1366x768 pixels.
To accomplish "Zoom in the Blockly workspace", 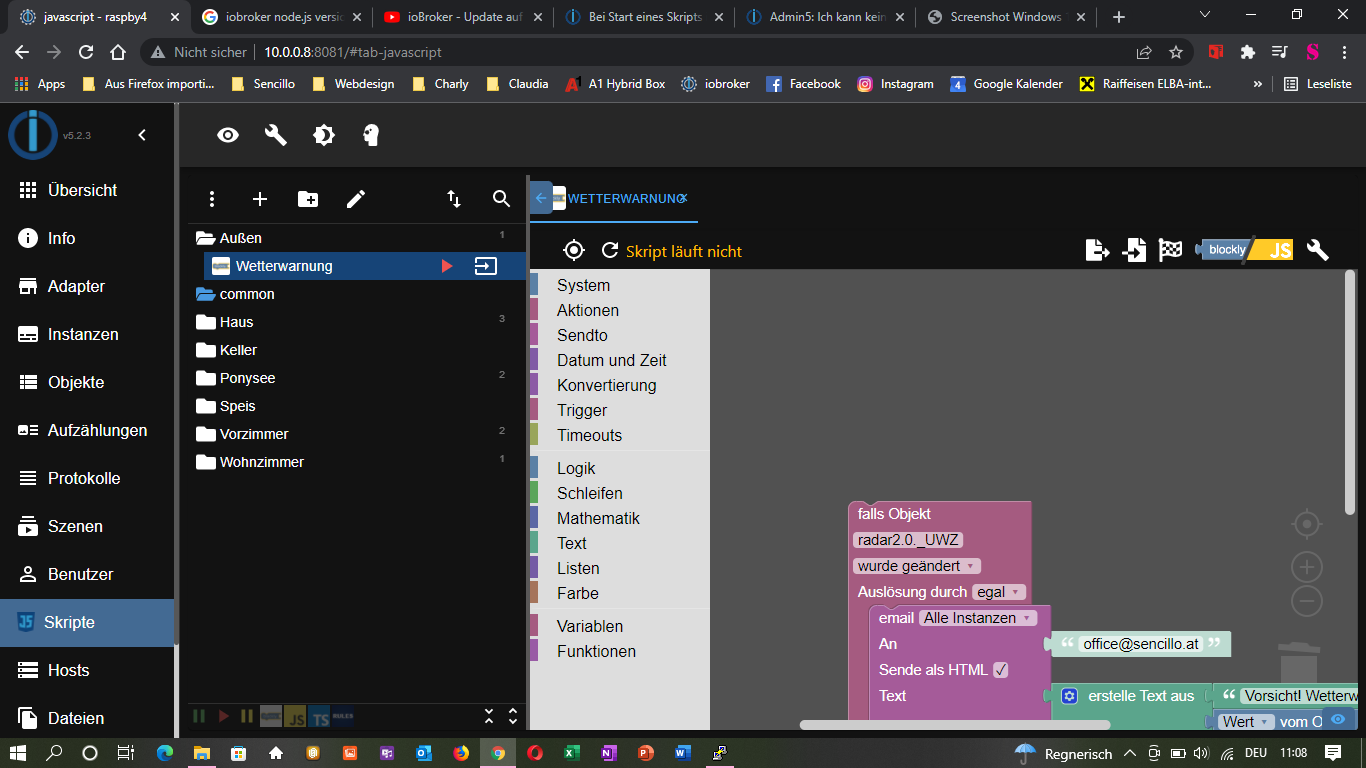I will coord(1307,568).
